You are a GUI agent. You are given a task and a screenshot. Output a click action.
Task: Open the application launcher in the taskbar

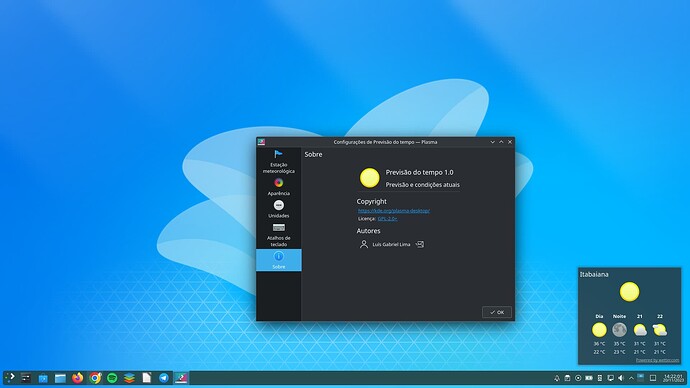point(10,377)
